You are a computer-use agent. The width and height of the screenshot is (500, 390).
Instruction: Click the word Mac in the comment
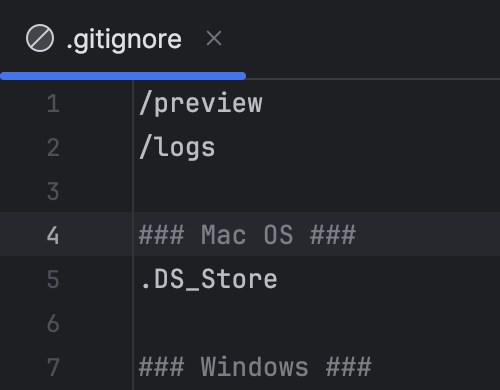[x=224, y=235]
